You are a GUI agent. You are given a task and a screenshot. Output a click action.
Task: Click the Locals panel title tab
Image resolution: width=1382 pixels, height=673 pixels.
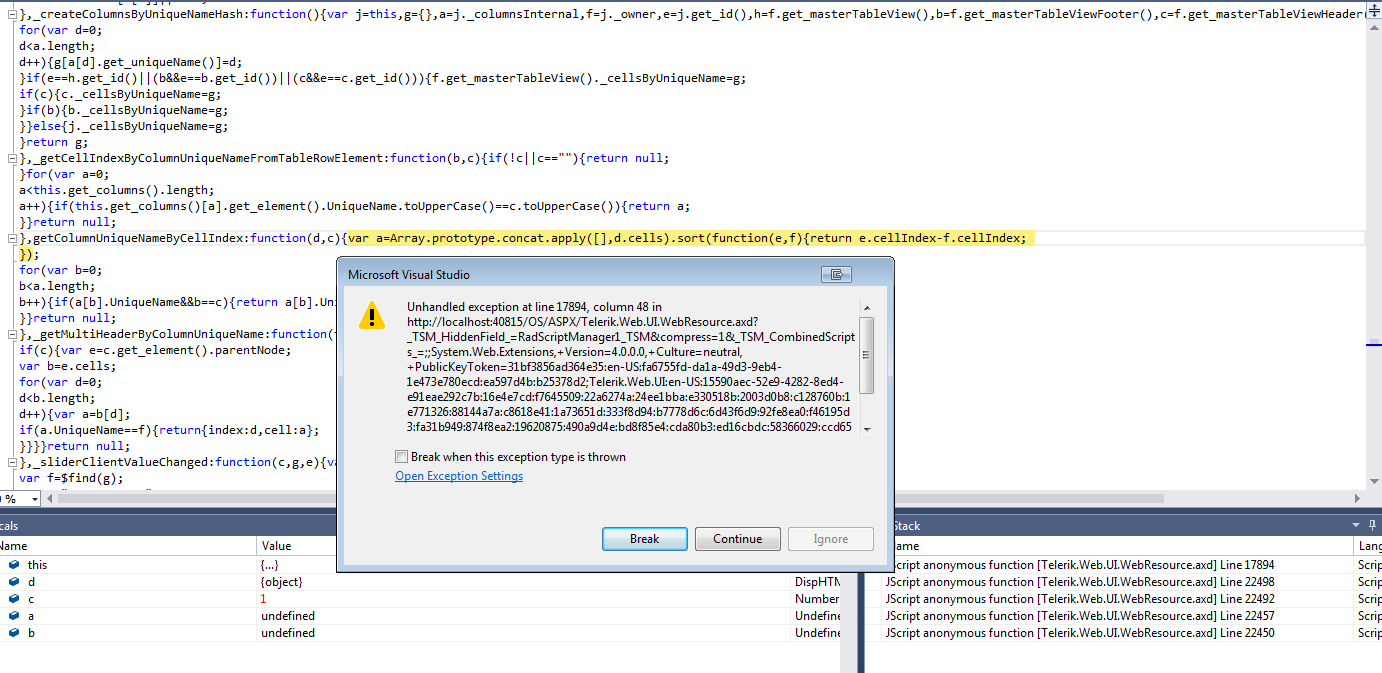(9, 525)
